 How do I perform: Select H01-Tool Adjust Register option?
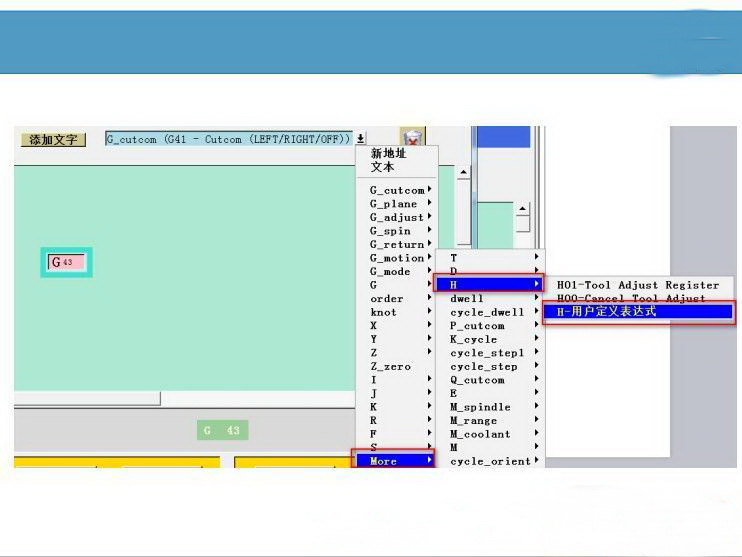click(637, 285)
